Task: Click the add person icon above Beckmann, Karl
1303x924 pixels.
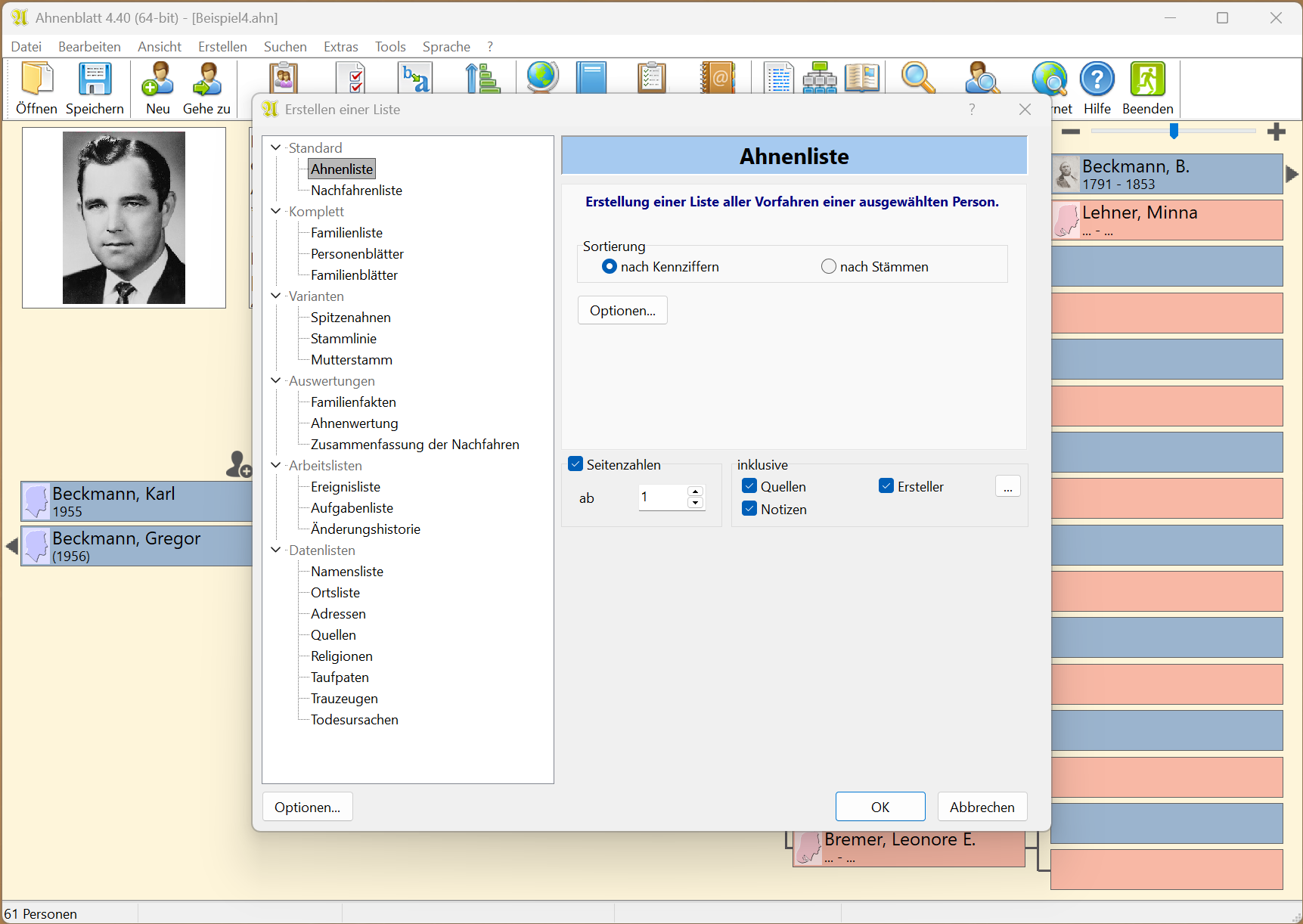Action: point(238,464)
